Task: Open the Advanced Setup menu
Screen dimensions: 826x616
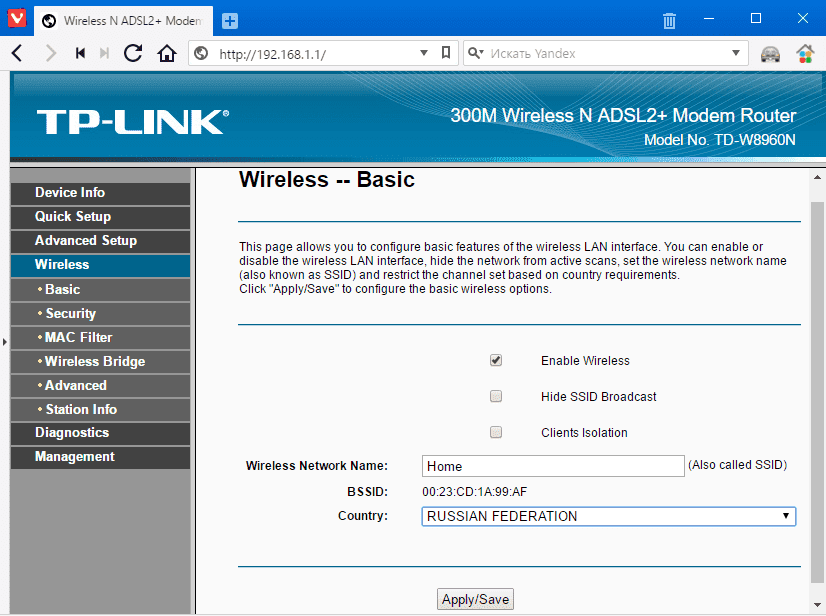Action: pyautogui.click(x=100, y=241)
